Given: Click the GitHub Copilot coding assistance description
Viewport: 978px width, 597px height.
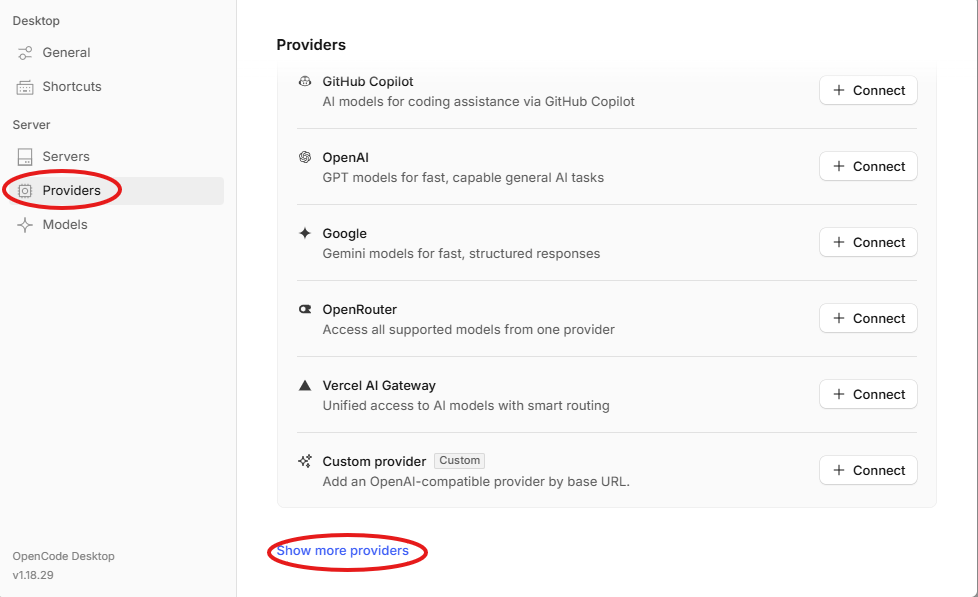Looking at the screenshot, I should tap(478, 102).
